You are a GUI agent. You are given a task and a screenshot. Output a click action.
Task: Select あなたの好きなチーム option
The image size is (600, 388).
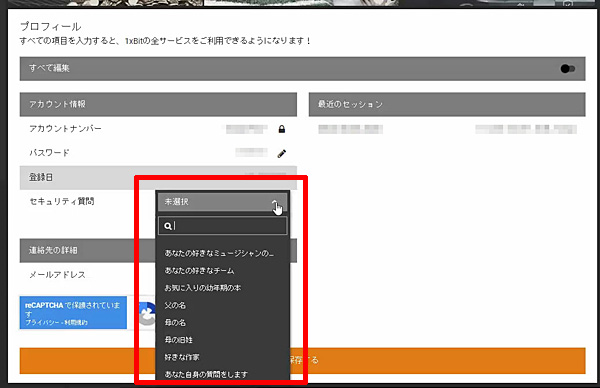tap(199, 271)
